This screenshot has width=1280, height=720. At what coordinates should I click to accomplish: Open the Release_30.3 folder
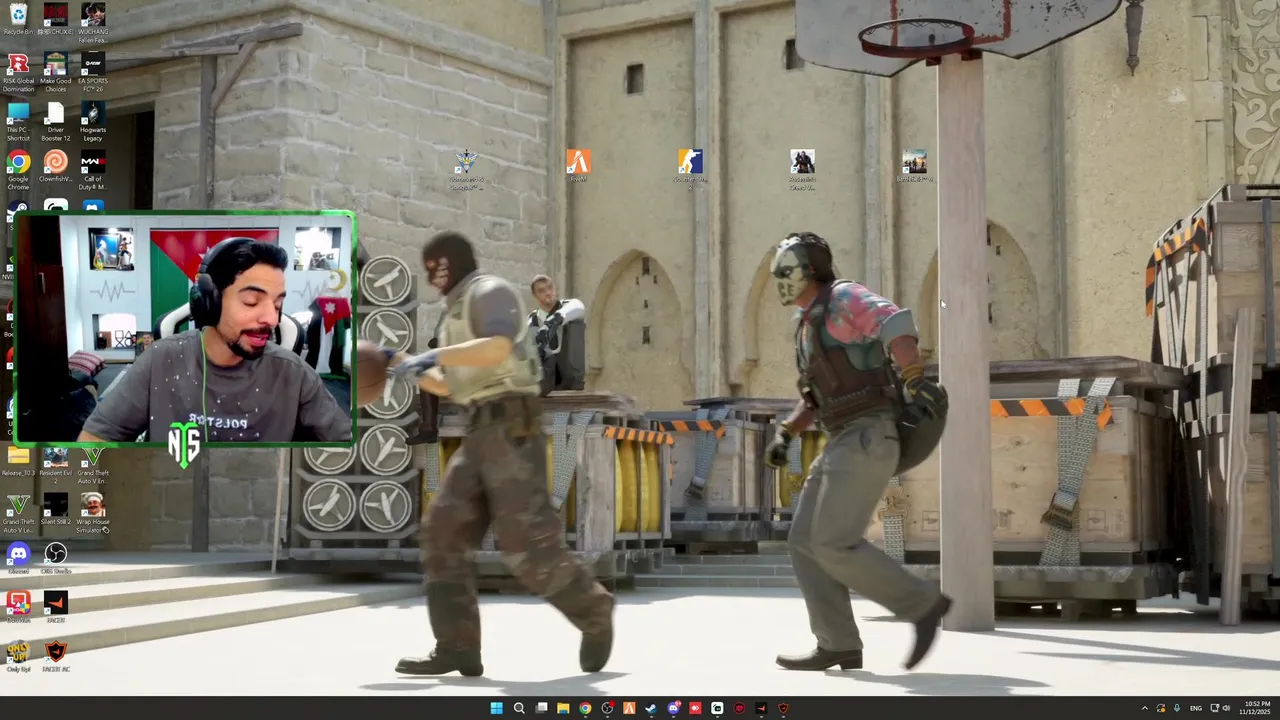pyautogui.click(x=18, y=461)
